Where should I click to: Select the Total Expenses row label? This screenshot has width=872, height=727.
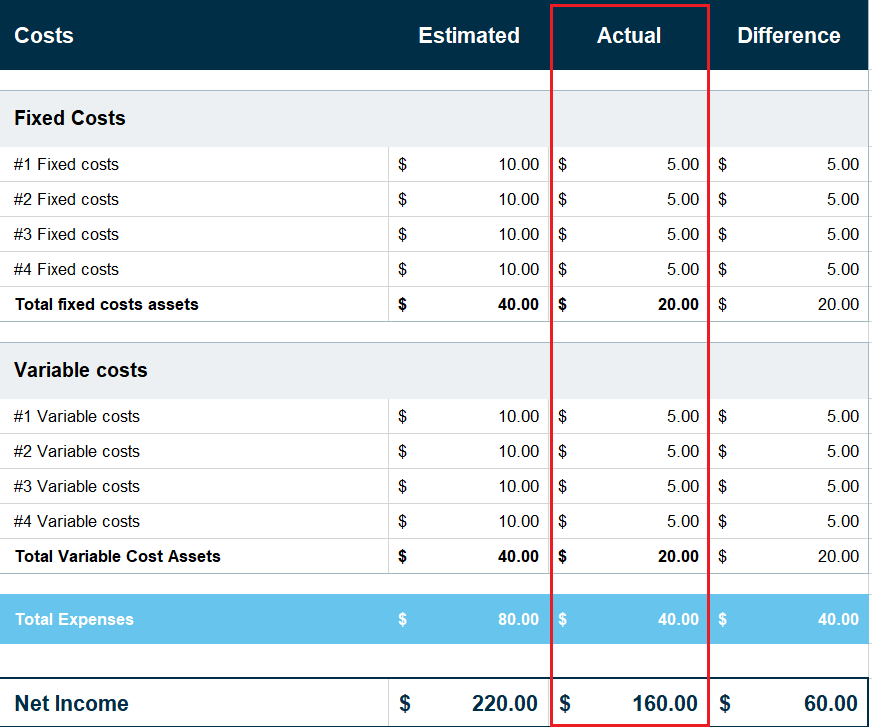tap(74, 619)
